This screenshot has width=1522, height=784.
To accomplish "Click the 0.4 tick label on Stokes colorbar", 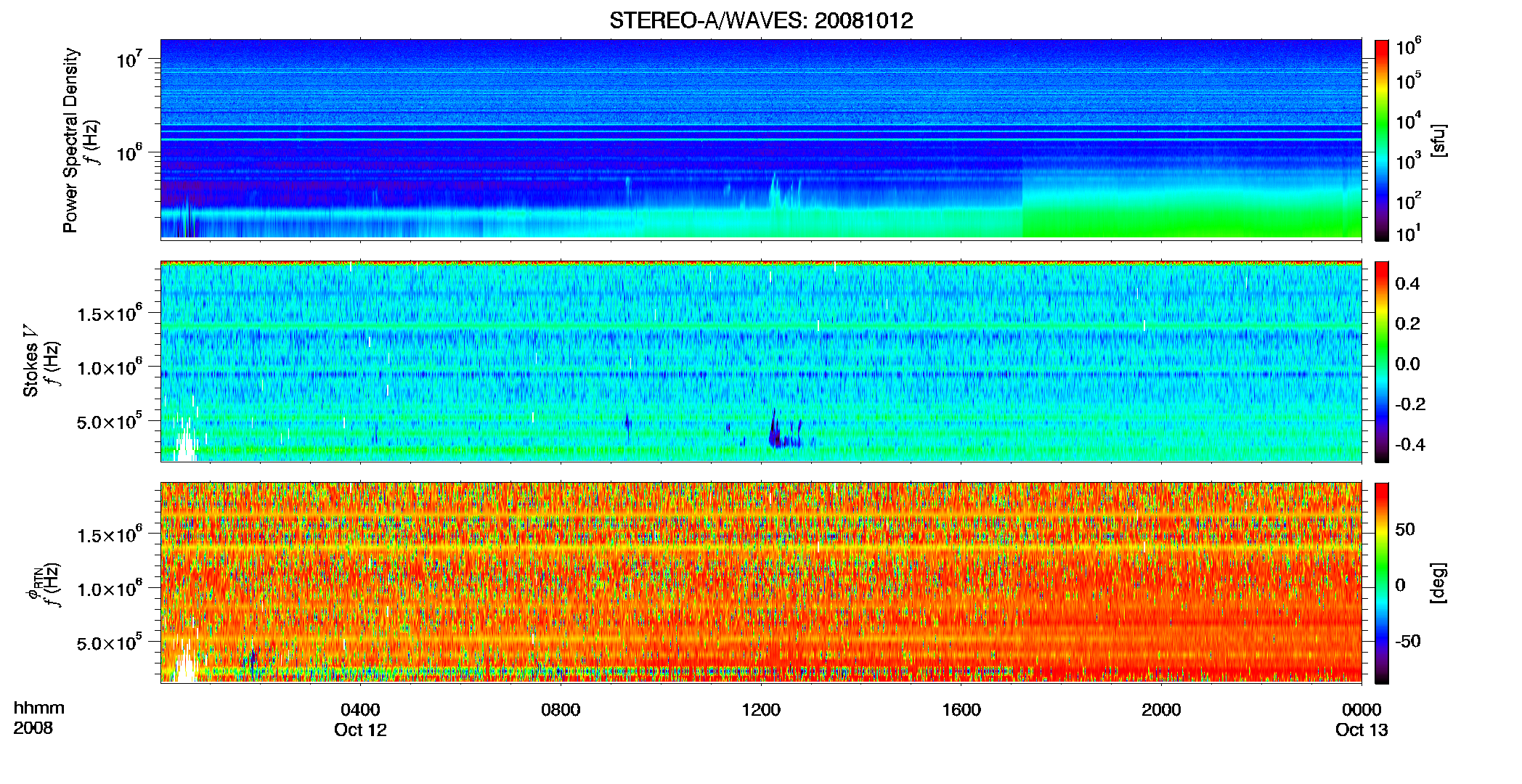I will point(1407,284).
